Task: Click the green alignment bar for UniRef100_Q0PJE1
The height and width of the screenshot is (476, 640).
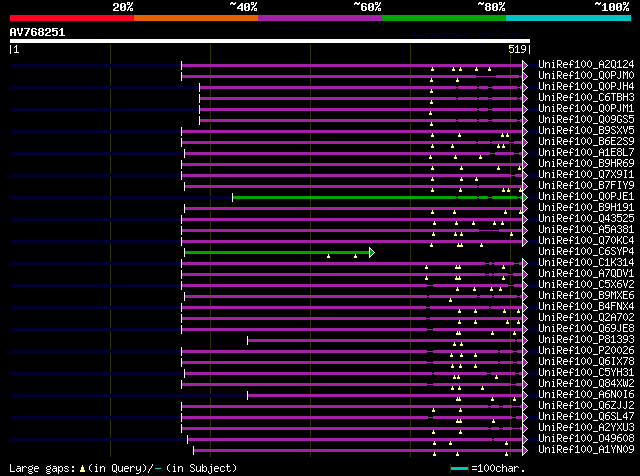Action: tap(378, 198)
